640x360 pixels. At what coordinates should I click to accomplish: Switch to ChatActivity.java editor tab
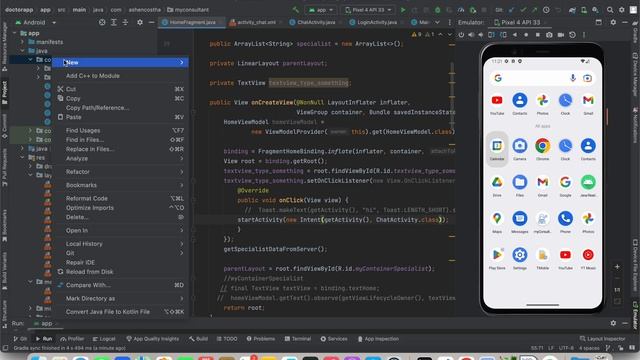(316, 22)
